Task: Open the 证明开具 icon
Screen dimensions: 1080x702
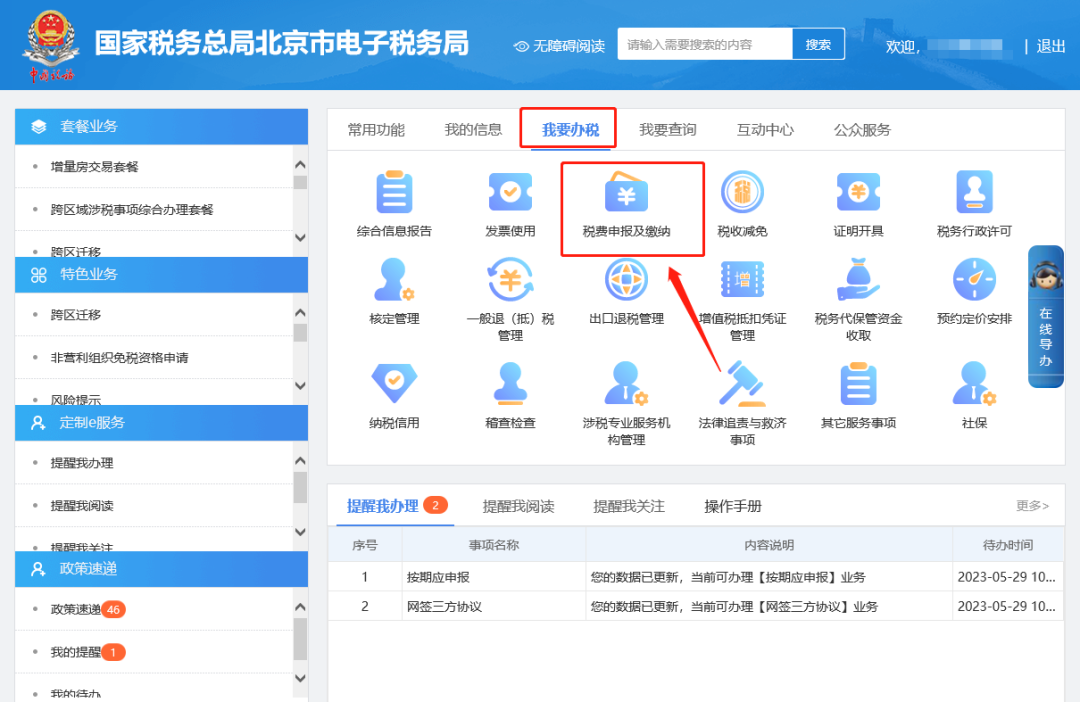Action: pyautogui.click(x=858, y=192)
